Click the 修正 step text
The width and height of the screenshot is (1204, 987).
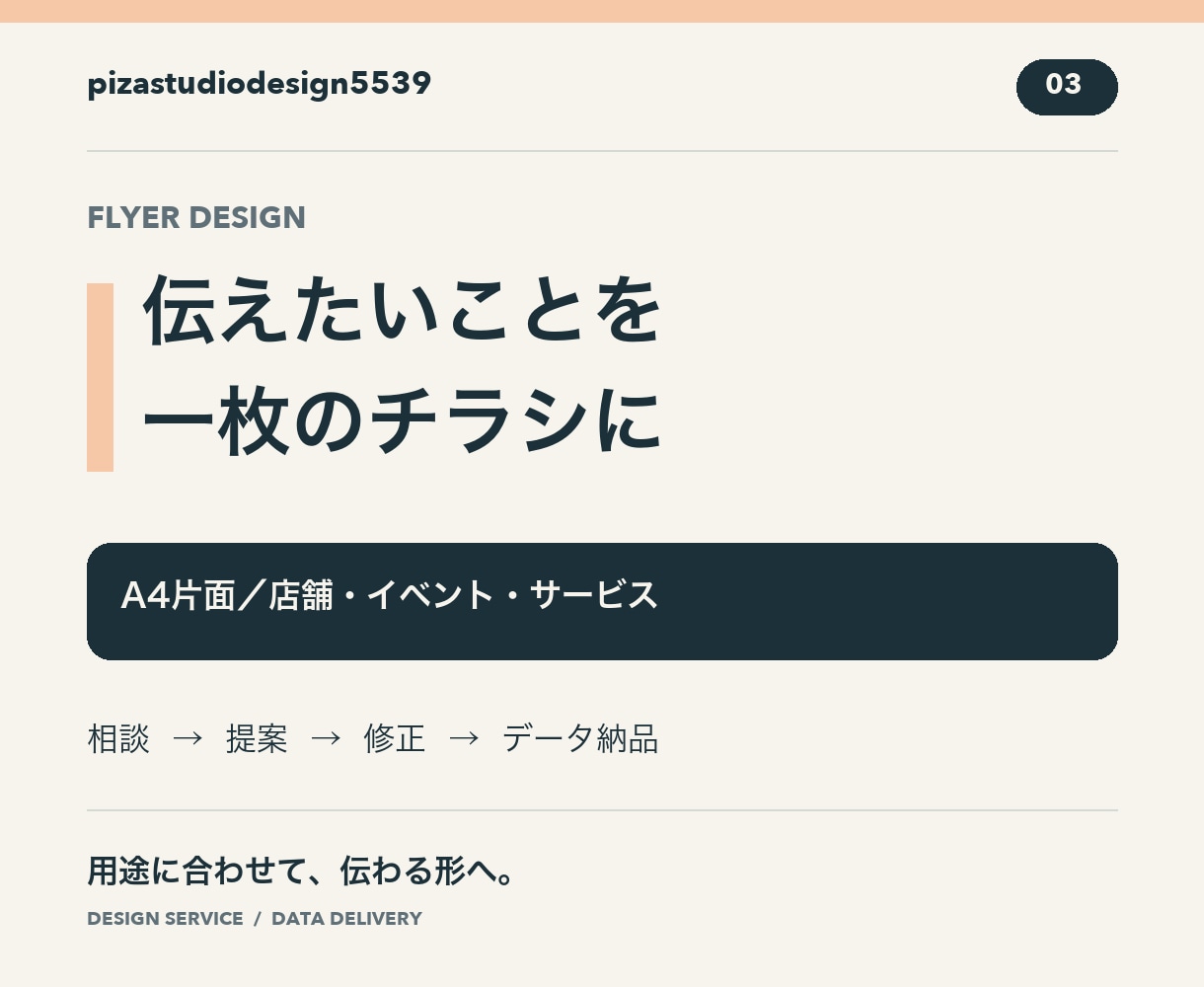pyautogui.click(x=395, y=738)
